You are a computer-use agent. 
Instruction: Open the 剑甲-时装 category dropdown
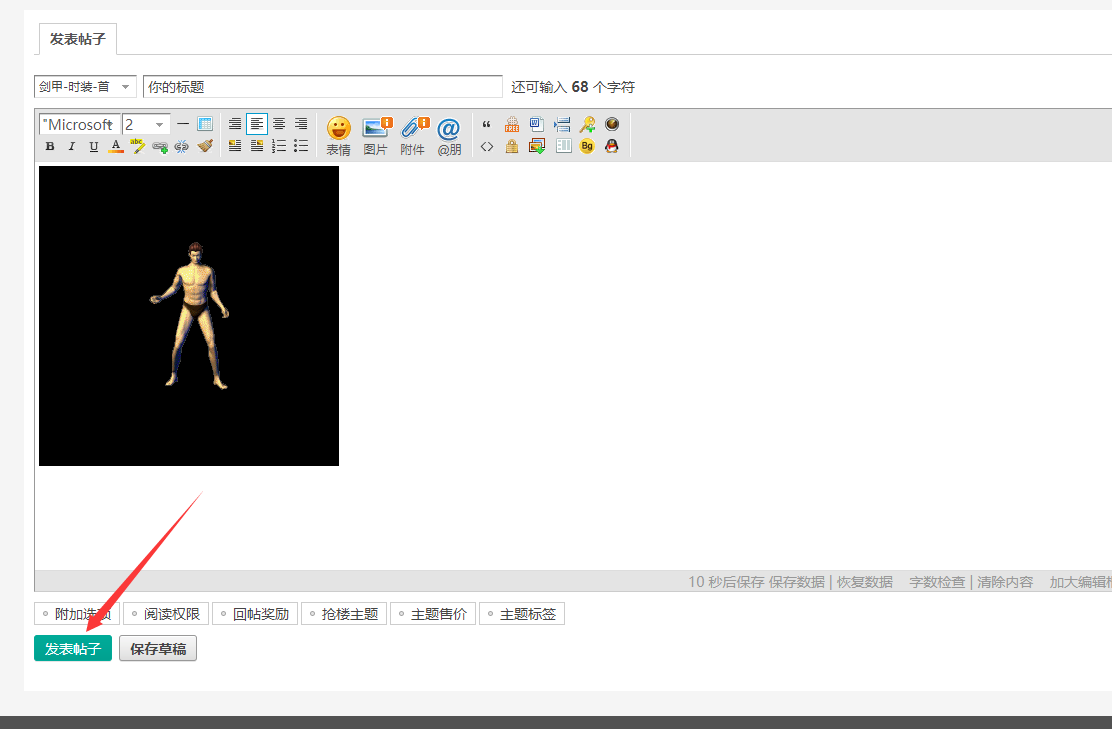tap(85, 87)
